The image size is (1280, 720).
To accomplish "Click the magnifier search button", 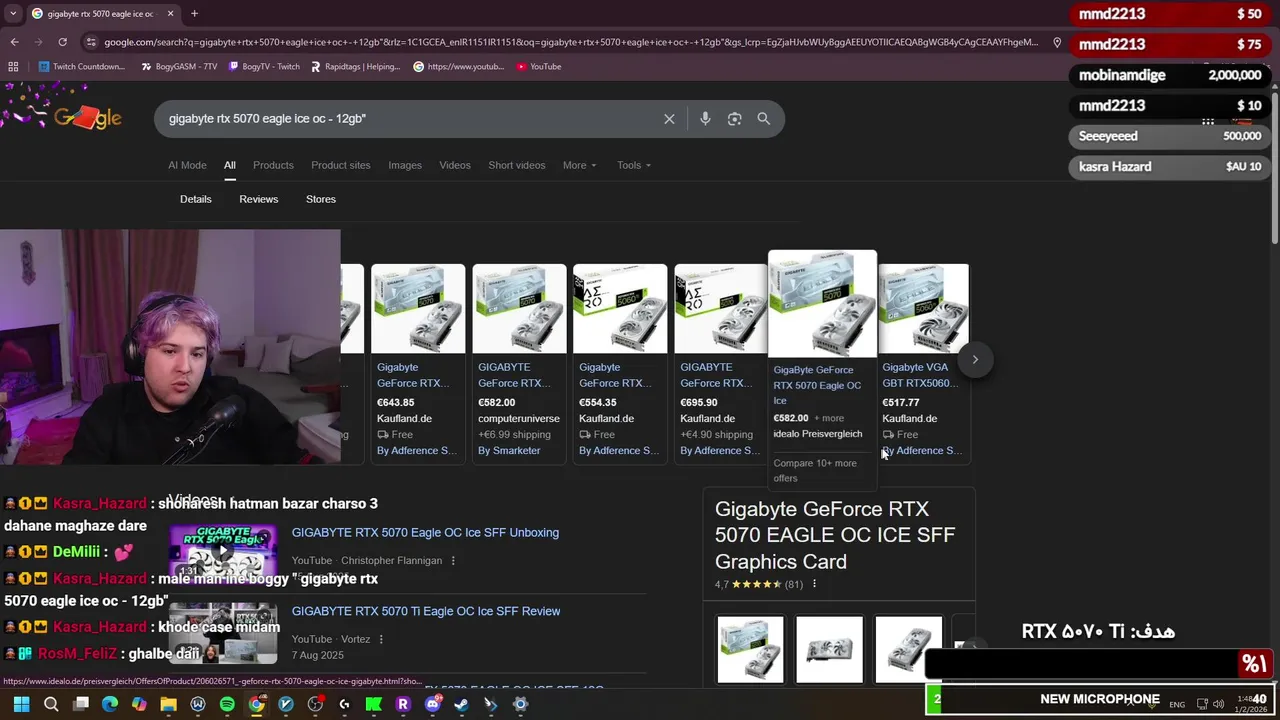I will pyautogui.click(x=764, y=119).
